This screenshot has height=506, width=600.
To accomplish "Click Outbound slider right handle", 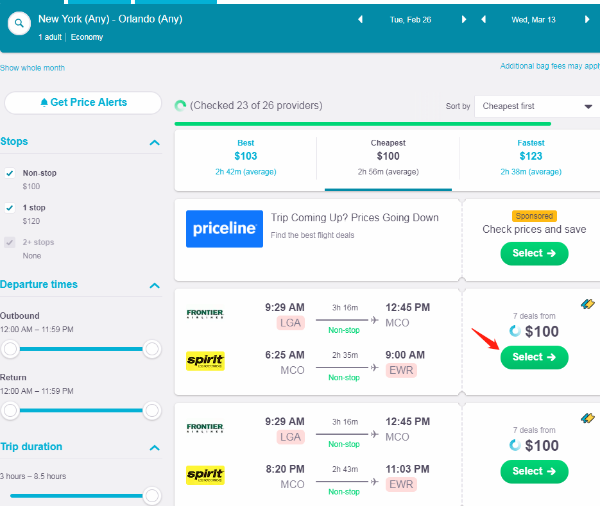I will [152, 349].
